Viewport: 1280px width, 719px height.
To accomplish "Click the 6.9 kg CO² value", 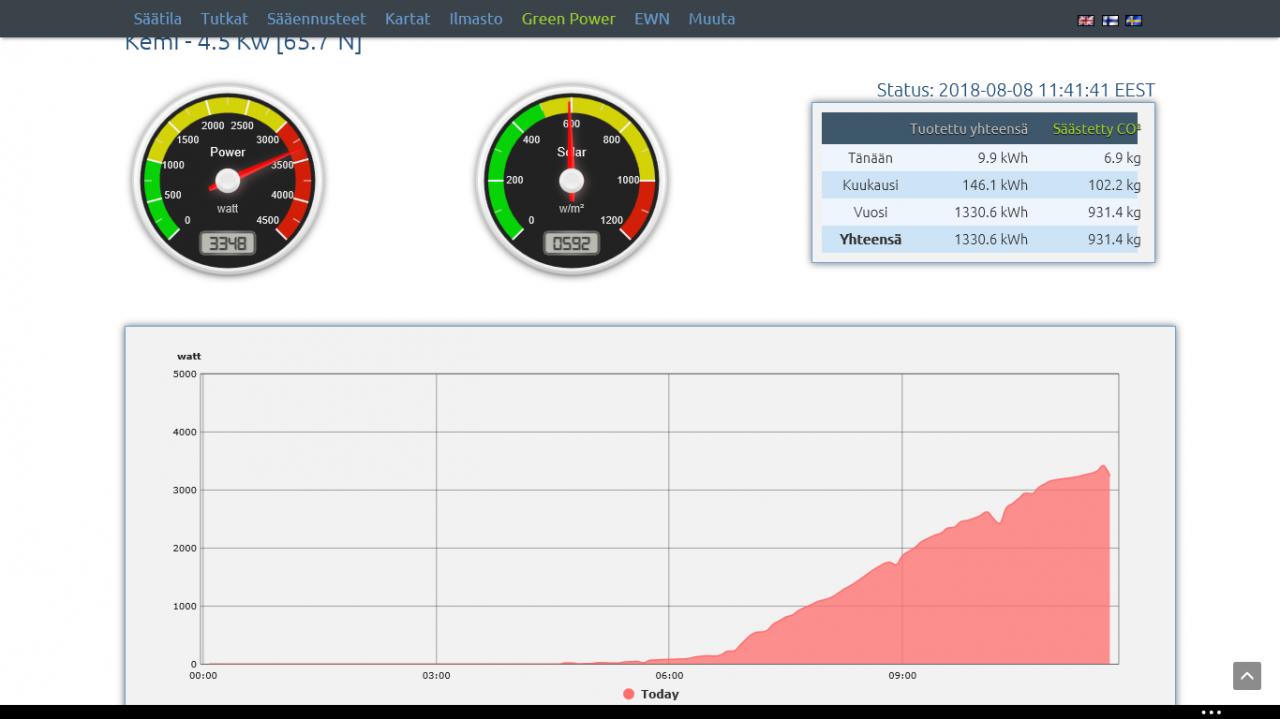I will pyautogui.click(x=1122, y=158).
